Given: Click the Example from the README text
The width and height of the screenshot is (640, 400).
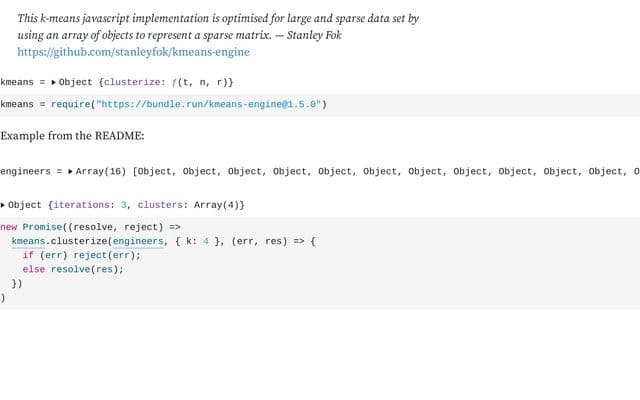Looking at the screenshot, I should 72,136.
